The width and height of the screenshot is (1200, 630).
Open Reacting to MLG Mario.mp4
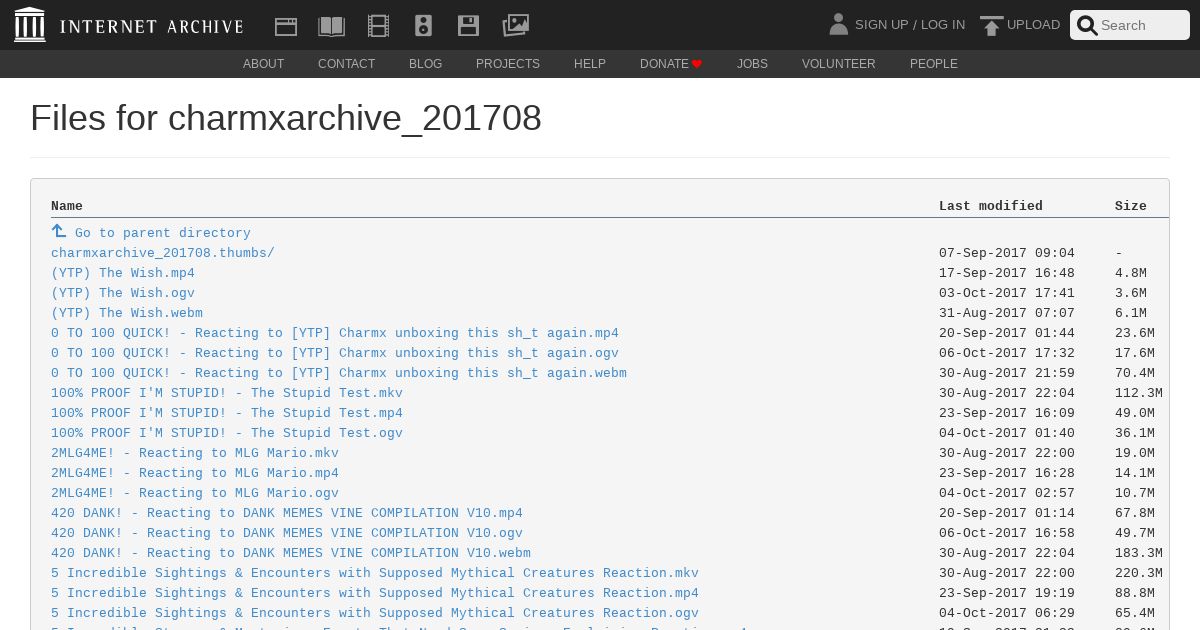coord(195,473)
